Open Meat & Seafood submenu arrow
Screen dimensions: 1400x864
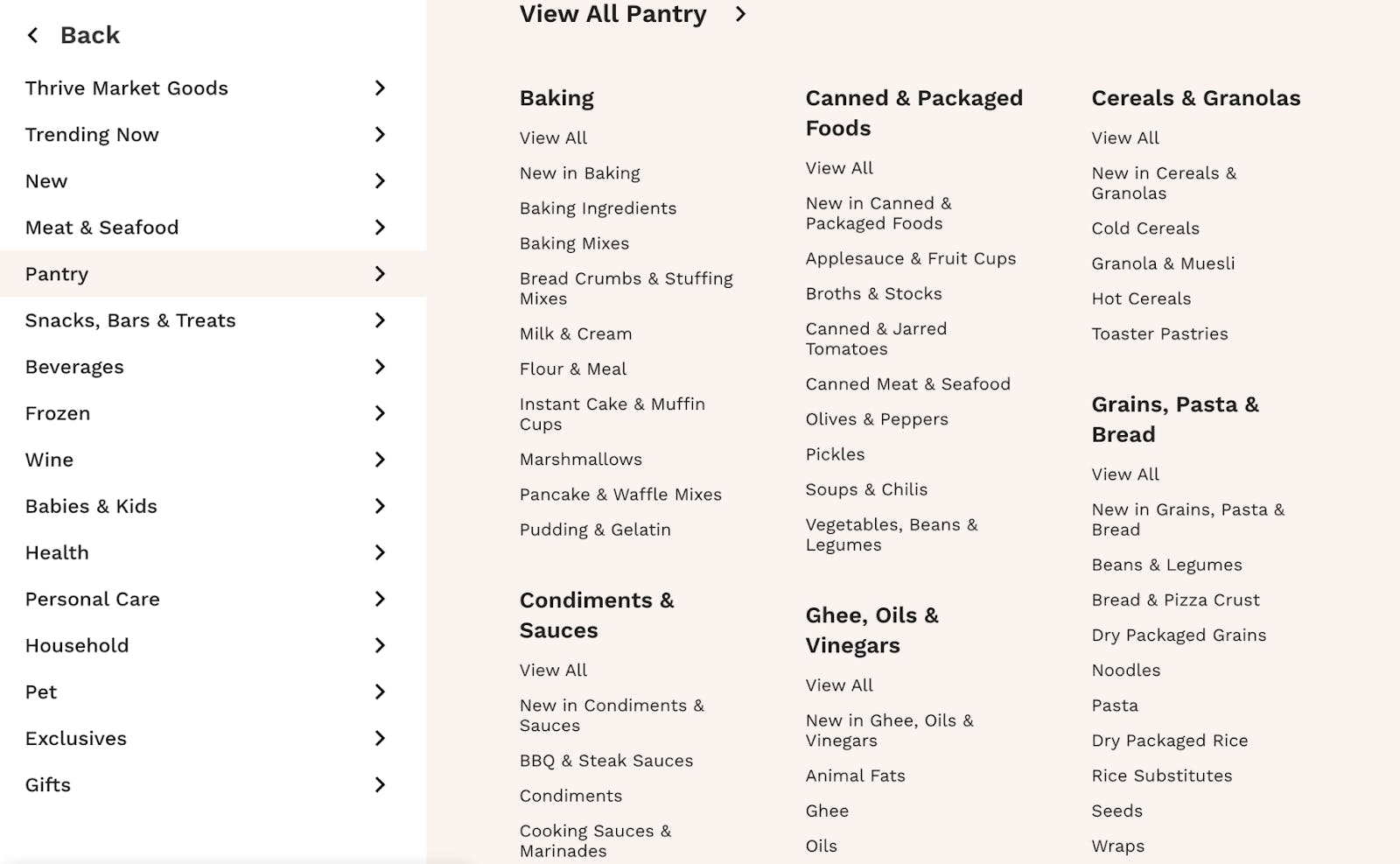tap(380, 228)
